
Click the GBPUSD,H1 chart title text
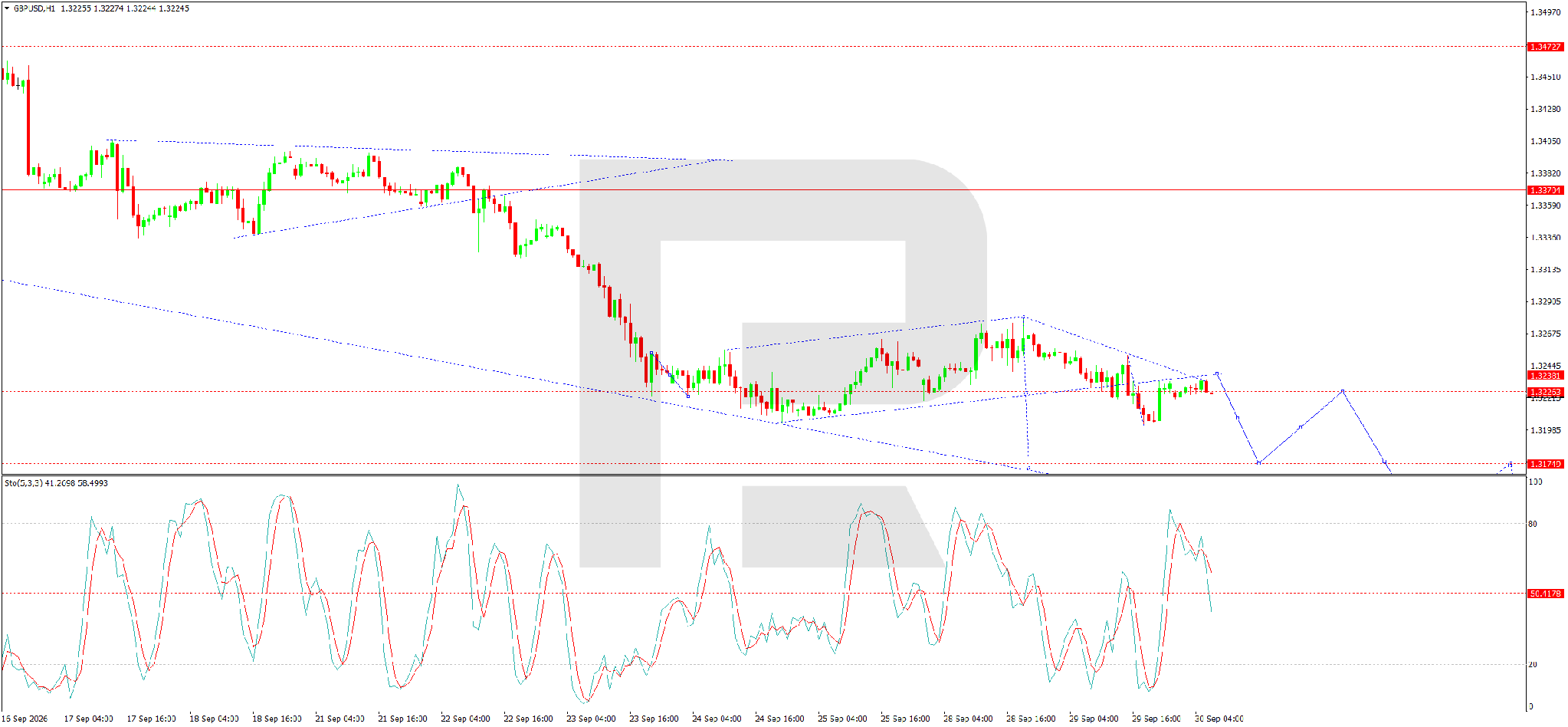click(x=34, y=8)
